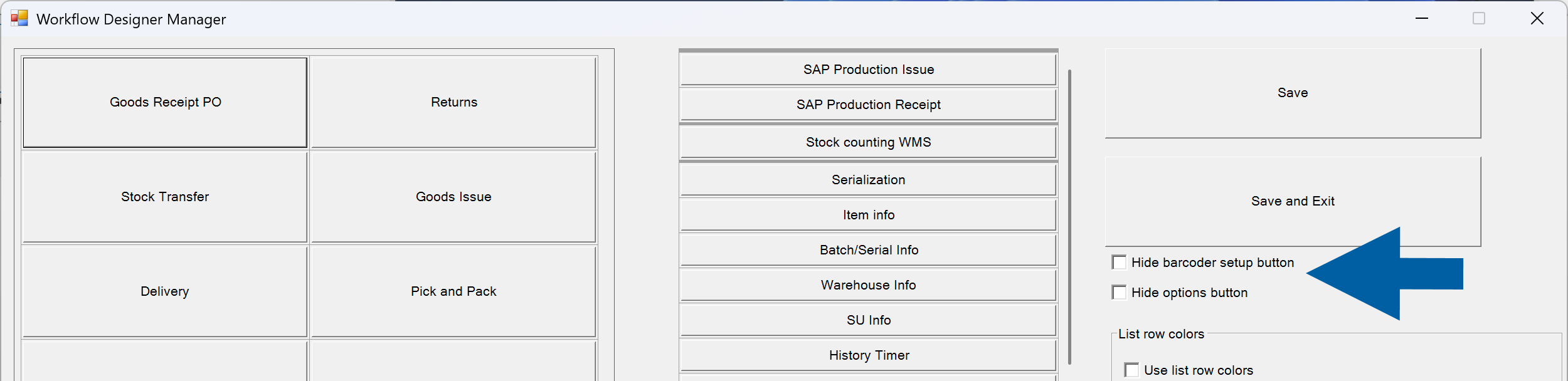Enable Hide barcoder setup button checkbox

coord(1119,262)
